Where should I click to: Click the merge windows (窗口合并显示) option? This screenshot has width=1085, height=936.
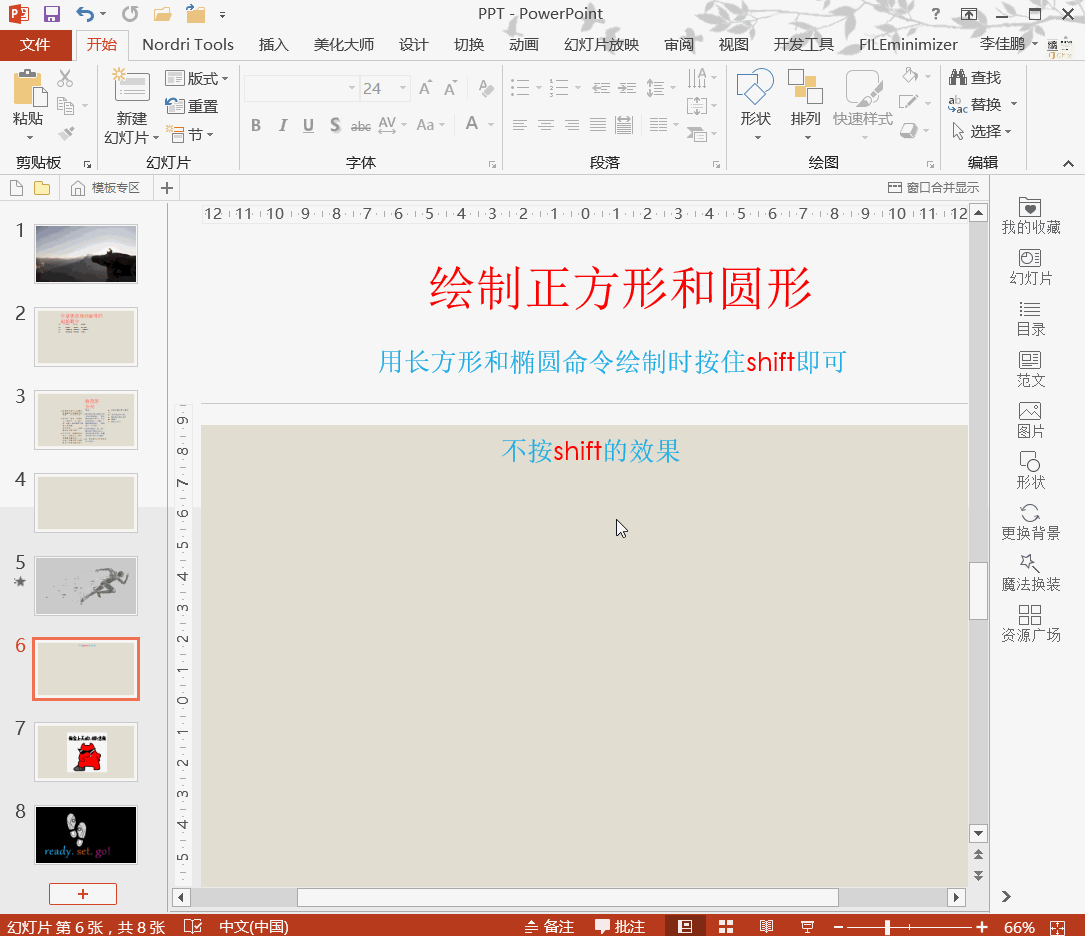[x=933, y=188]
